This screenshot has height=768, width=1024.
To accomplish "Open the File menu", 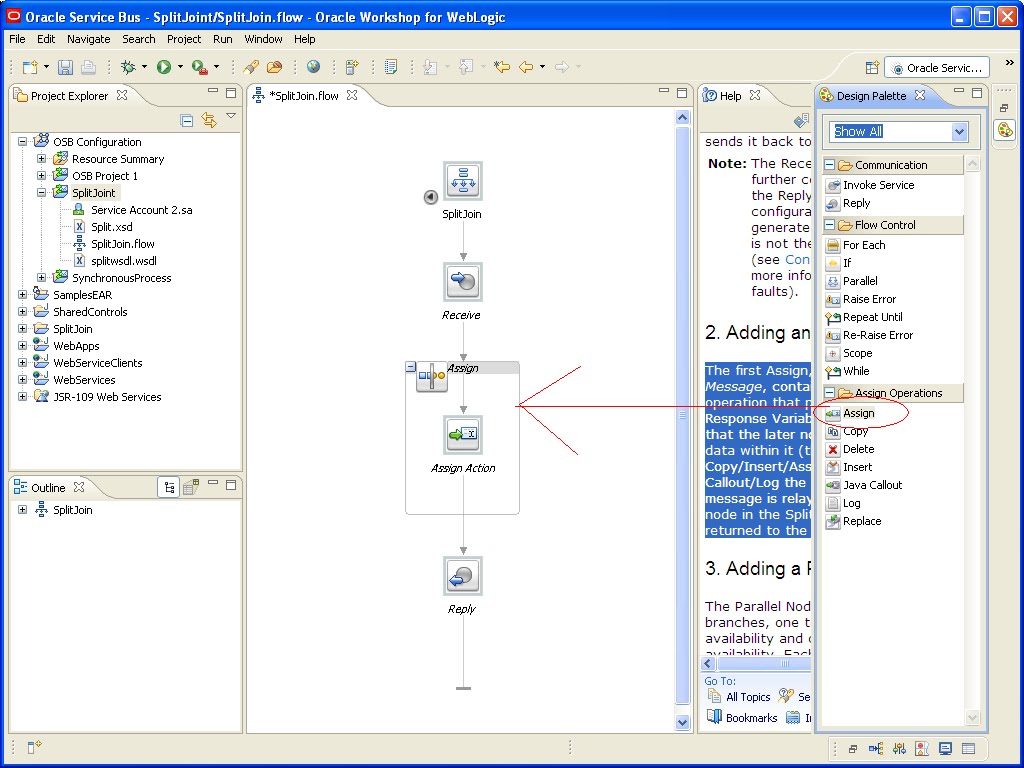I will pos(17,39).
